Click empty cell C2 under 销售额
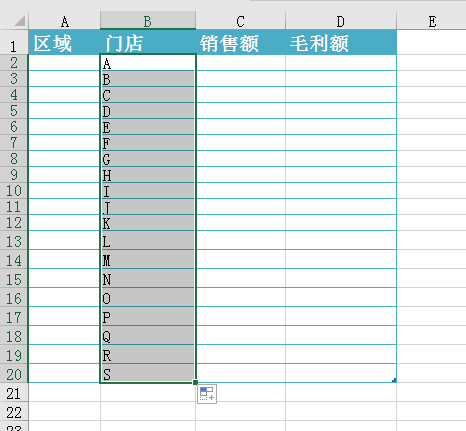Image resolution: width=466 pixels, height=431 pixels. [x=240, y=63]
